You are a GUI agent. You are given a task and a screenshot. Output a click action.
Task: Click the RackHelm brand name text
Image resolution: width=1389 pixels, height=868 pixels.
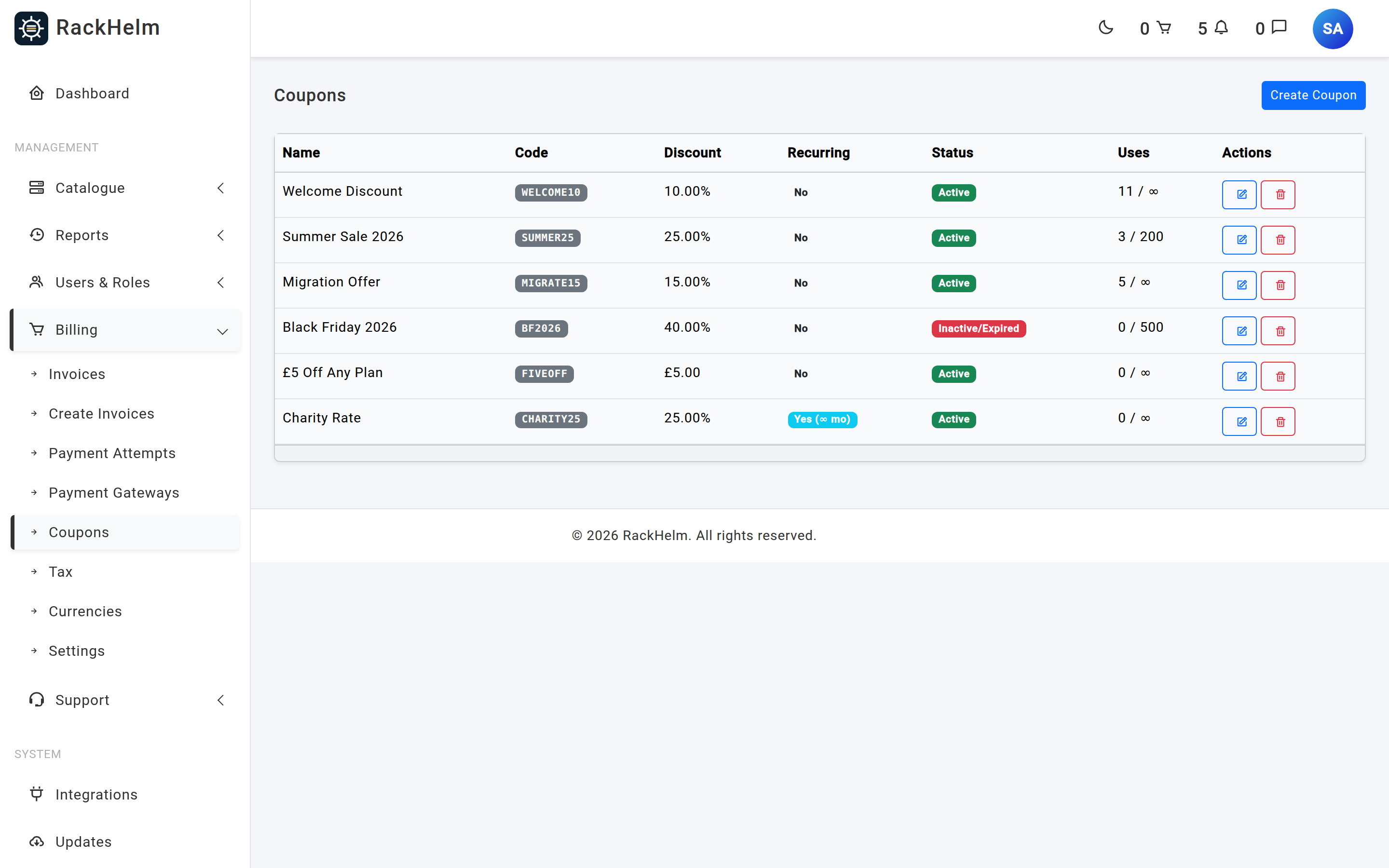click(x=108, y=27)
